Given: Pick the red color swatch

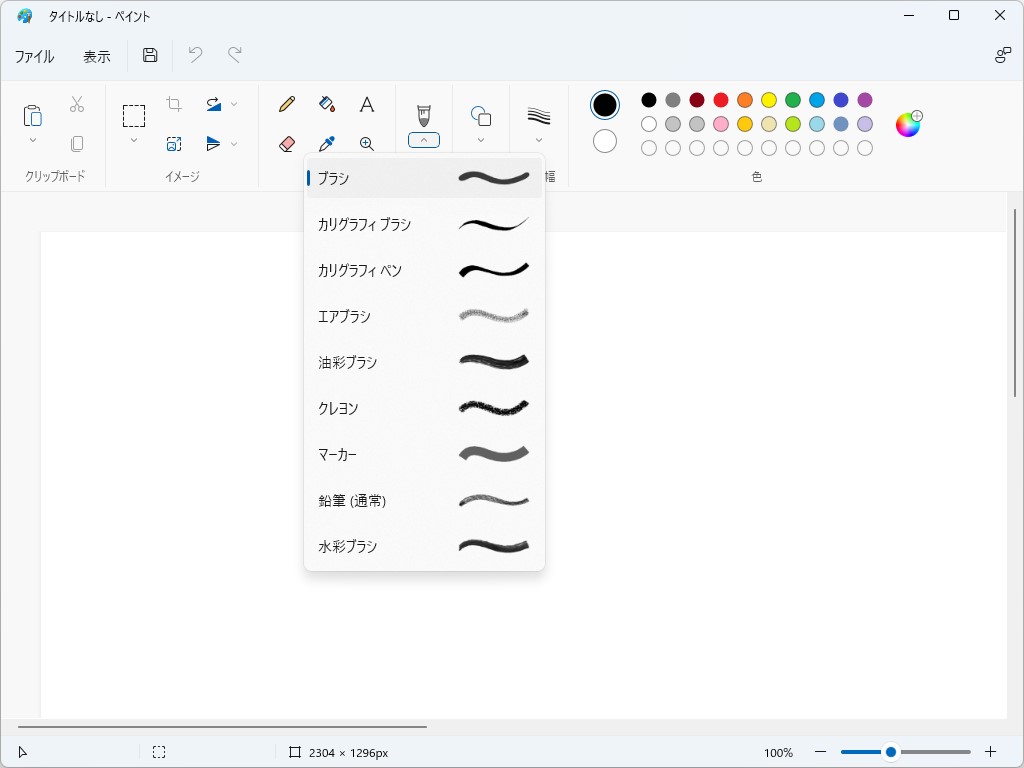Looking at the screenshot, I should (721, 100).
